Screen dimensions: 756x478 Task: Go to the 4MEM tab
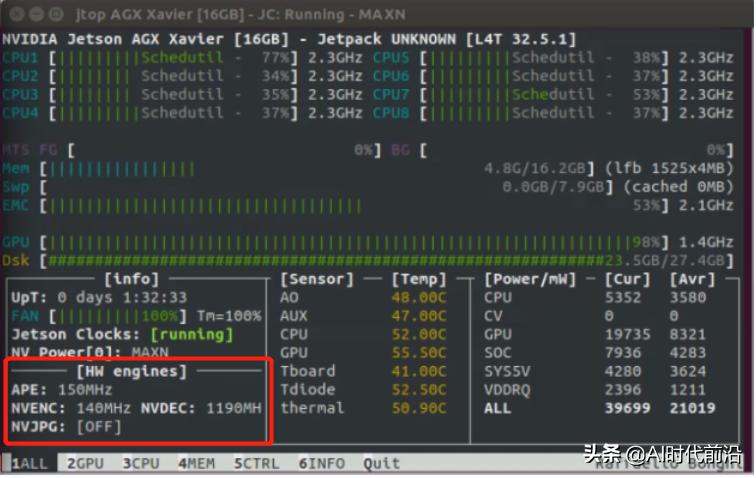[196, 464]
